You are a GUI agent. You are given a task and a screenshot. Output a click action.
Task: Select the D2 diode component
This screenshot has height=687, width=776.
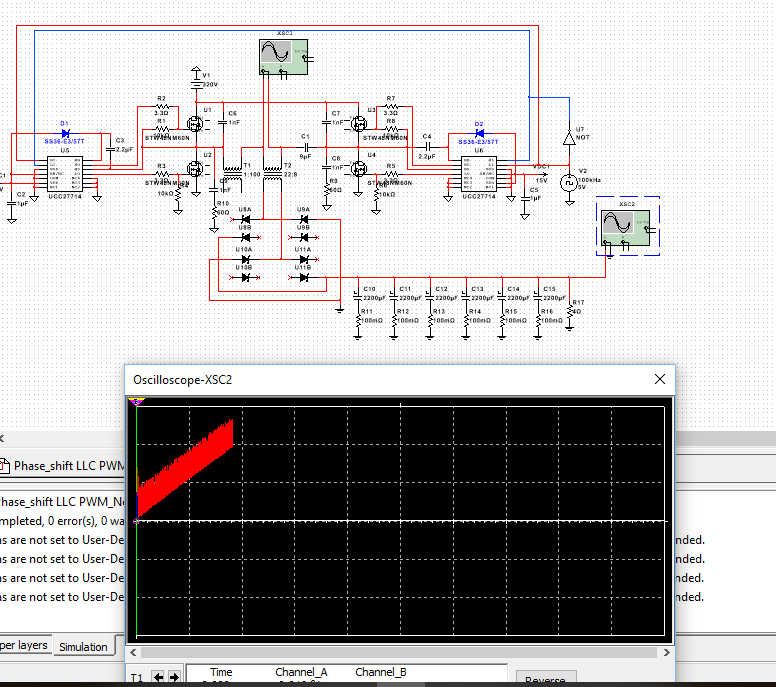479,133
